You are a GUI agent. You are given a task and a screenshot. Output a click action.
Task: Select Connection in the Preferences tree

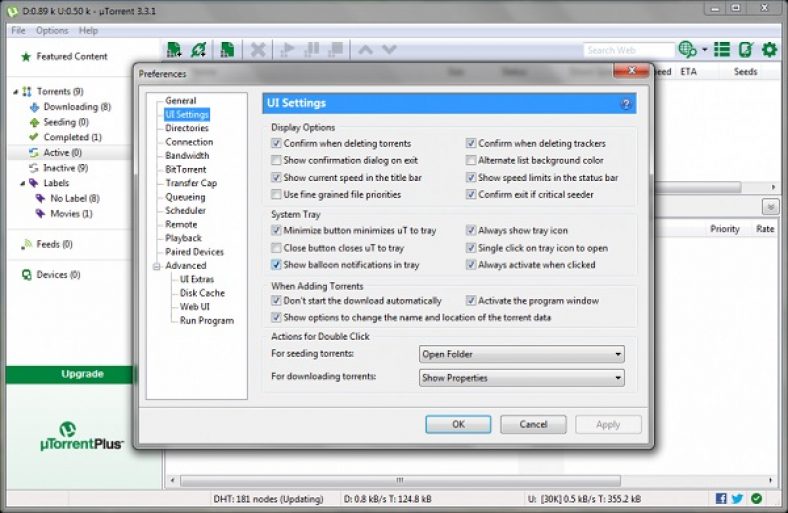click(189, 142)
